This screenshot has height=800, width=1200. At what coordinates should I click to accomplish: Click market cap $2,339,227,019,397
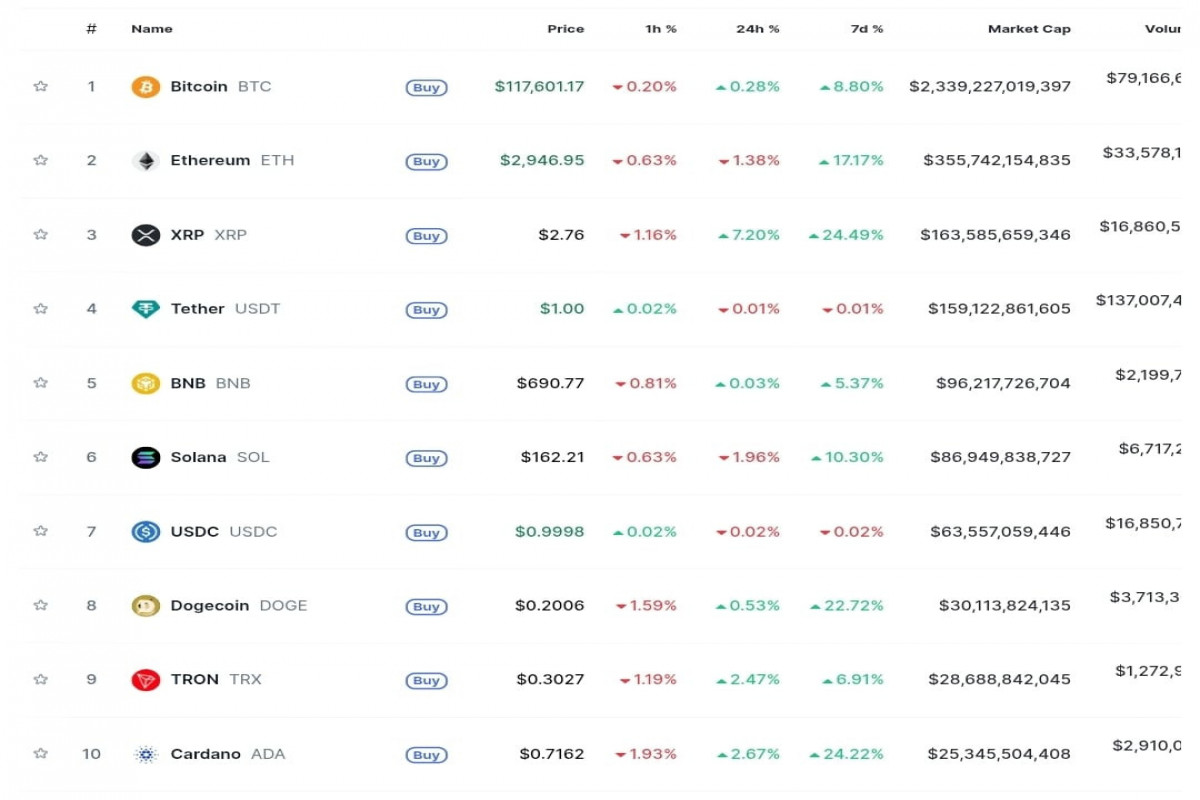pyautogui.click(x=990, y=86)
